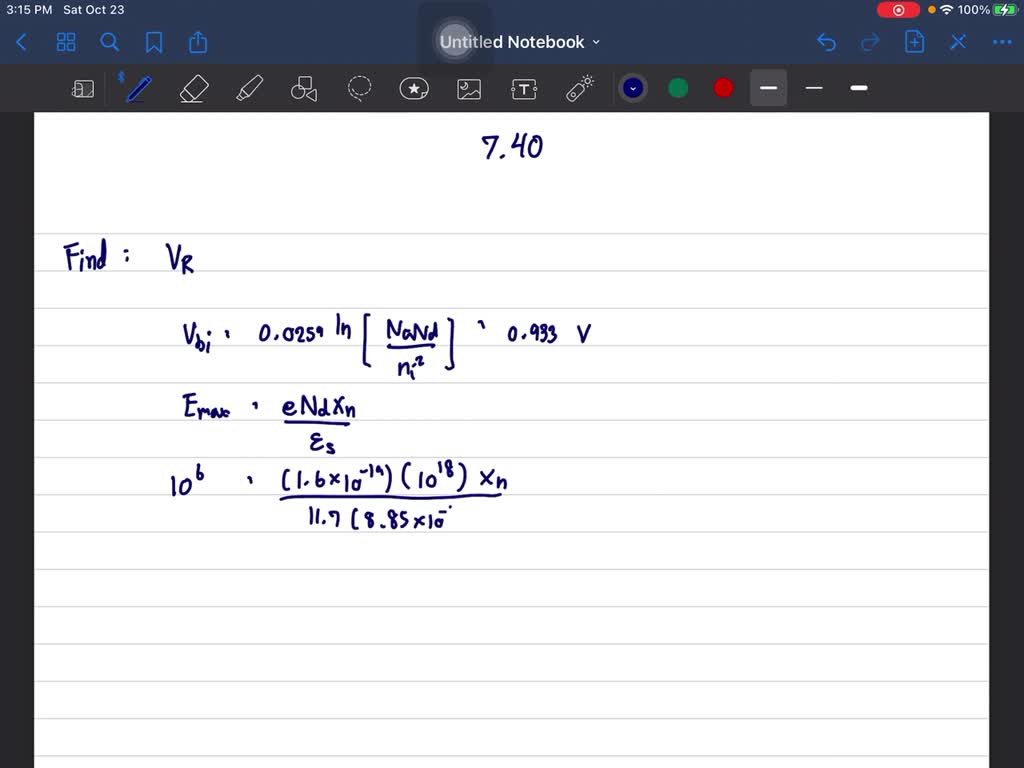Open the pen color options dropdown
The height and width of the screenshot is (768, 1024).
[x=632, y=88]
